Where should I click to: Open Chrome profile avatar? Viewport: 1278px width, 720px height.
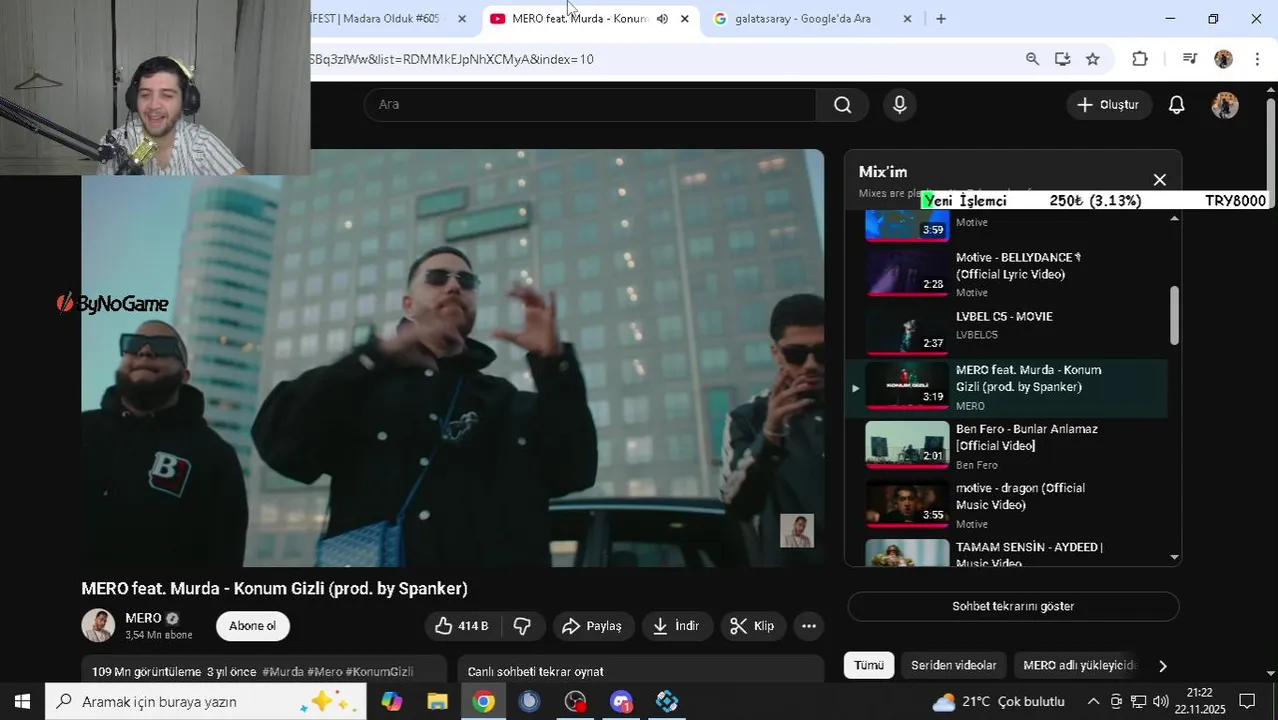[1223, 59]
